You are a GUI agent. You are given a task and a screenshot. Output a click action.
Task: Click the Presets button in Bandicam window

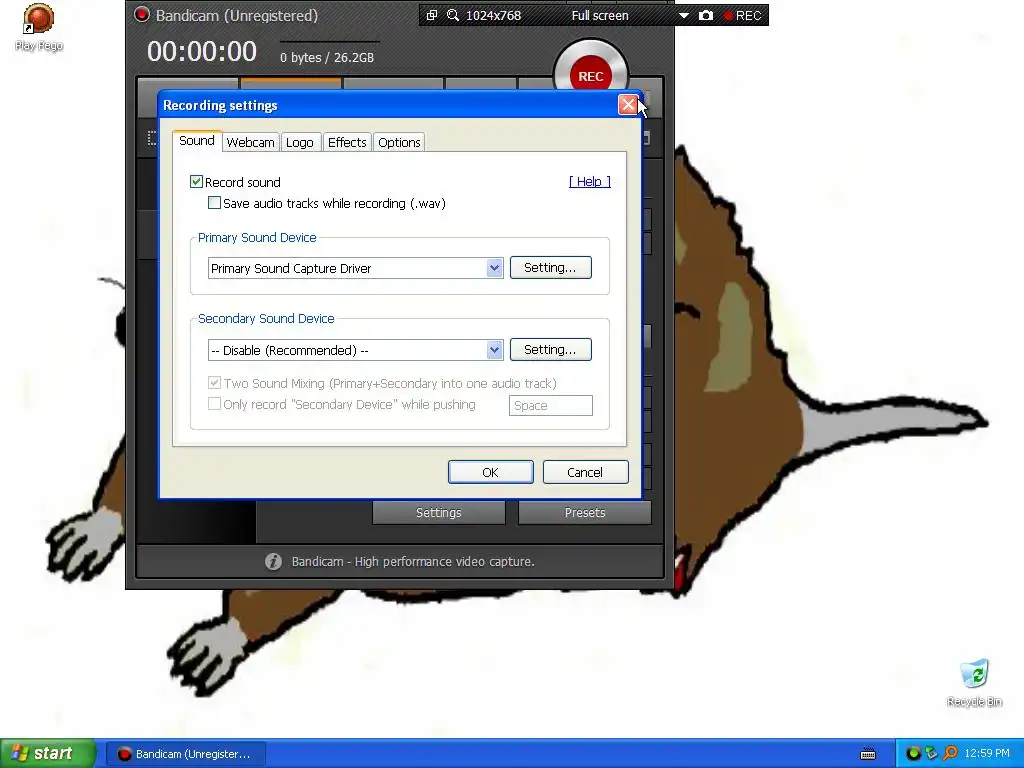(584, 513)
